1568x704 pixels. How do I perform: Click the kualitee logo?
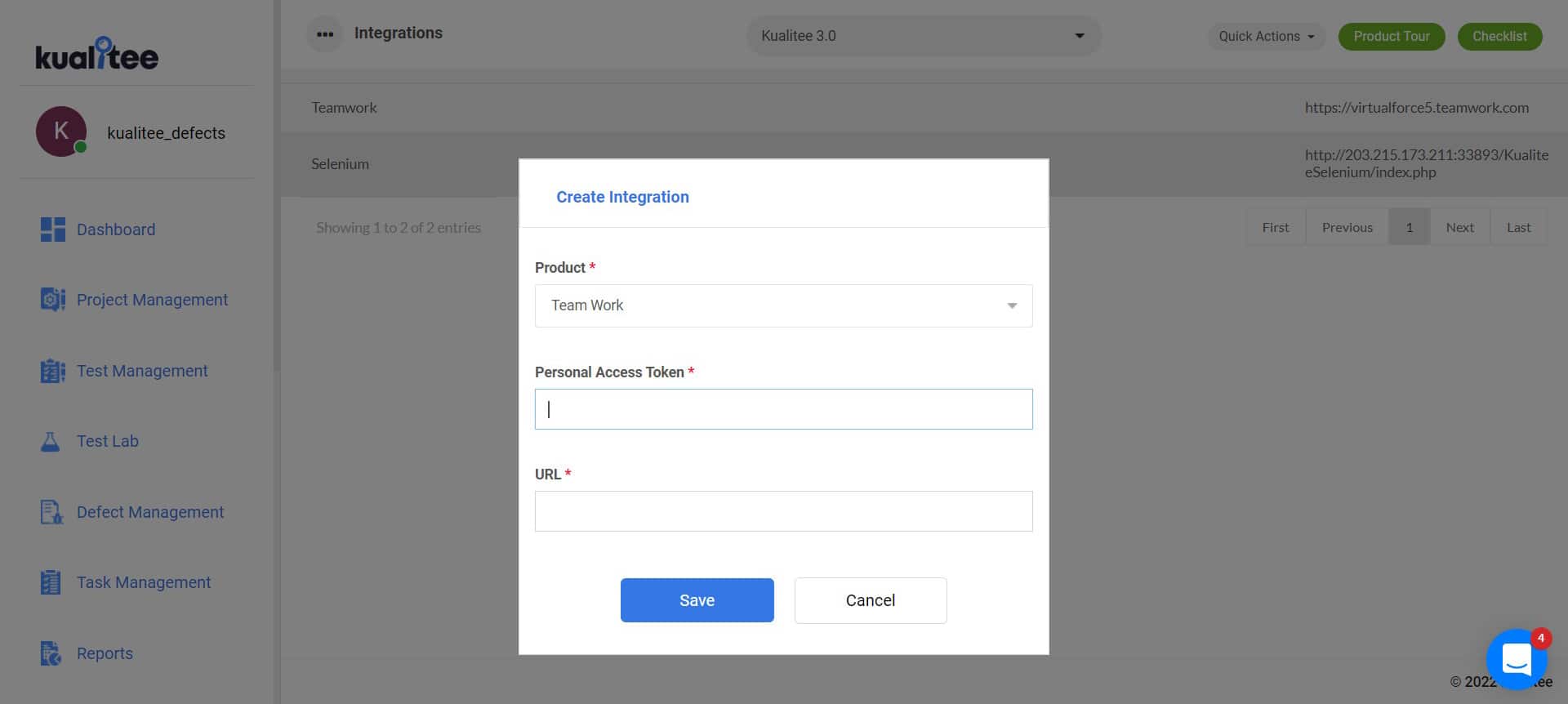point(96,53)
